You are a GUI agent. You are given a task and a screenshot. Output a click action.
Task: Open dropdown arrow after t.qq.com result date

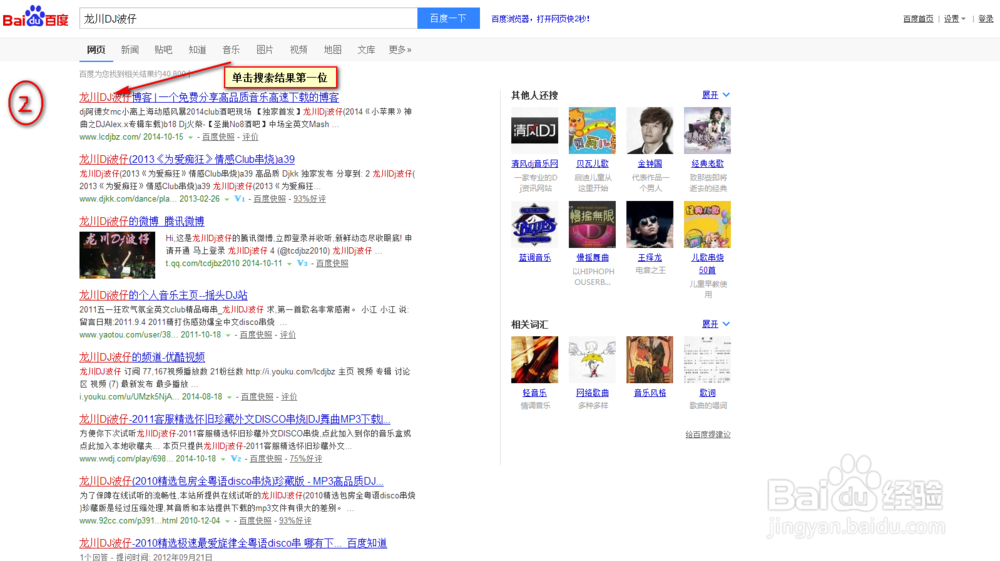click(x=289, y=263)
